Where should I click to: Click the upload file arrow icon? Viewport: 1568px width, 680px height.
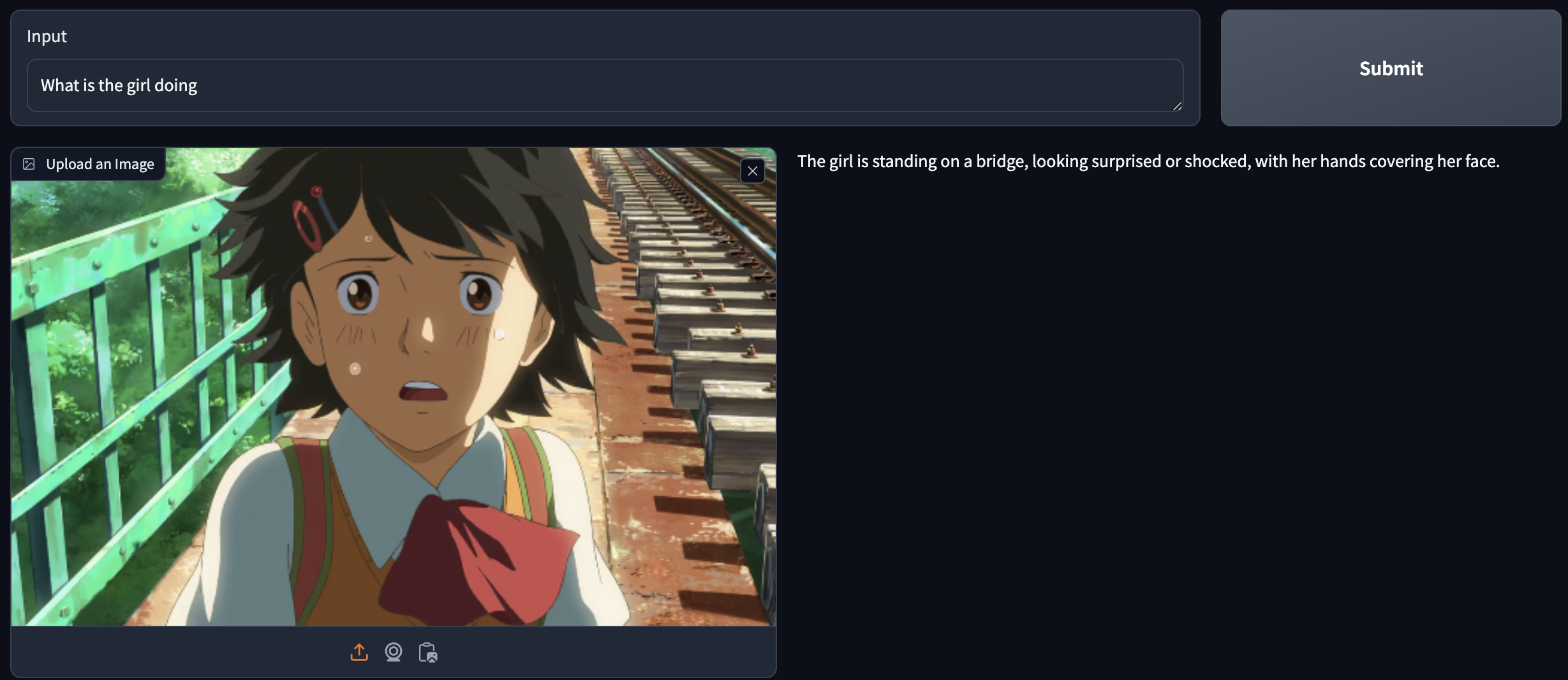359,652
